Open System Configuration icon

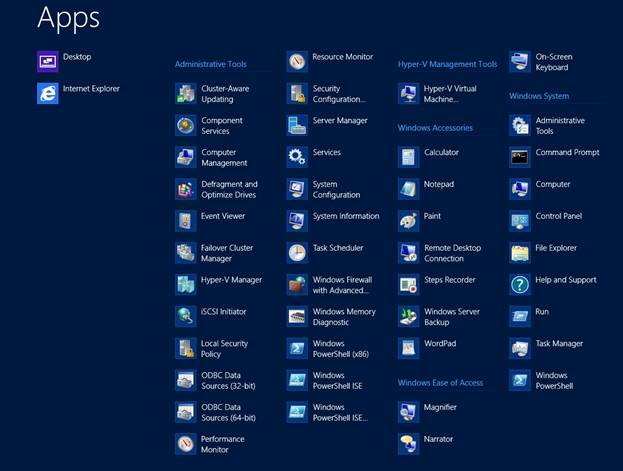tap(297, 189)
